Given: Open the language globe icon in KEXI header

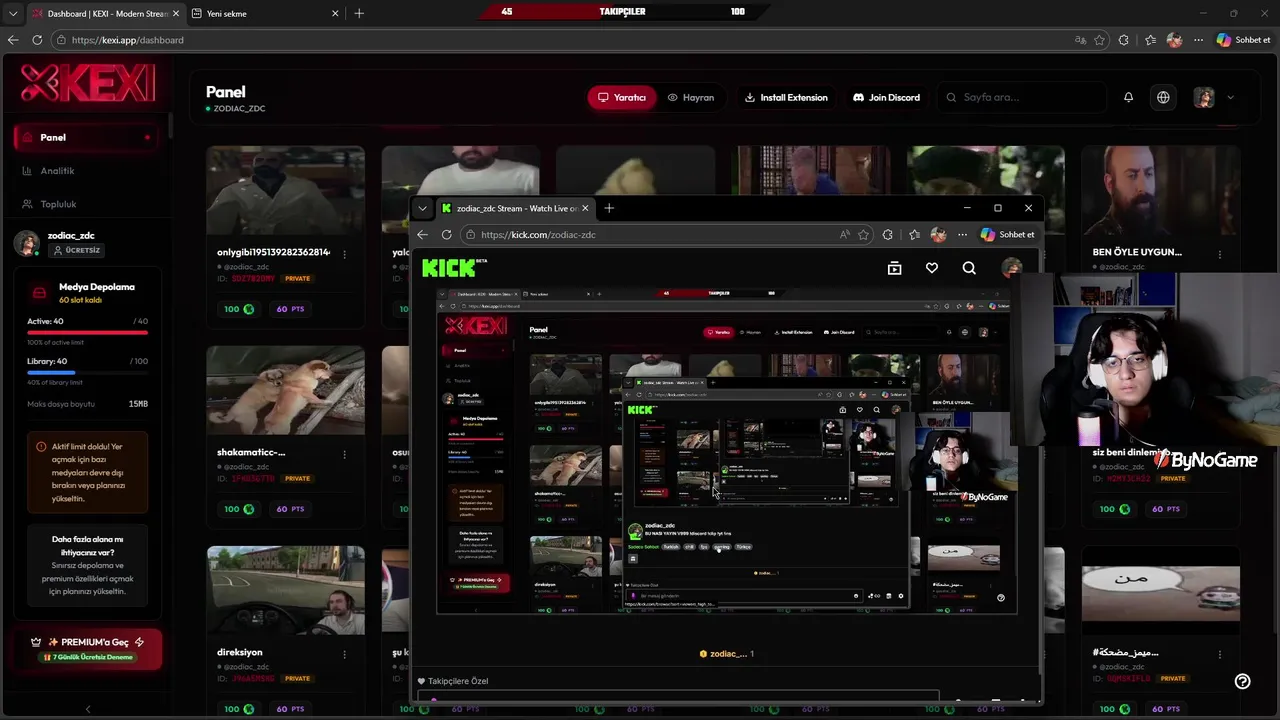Looking at the screenshot, I should point(1163,97).
